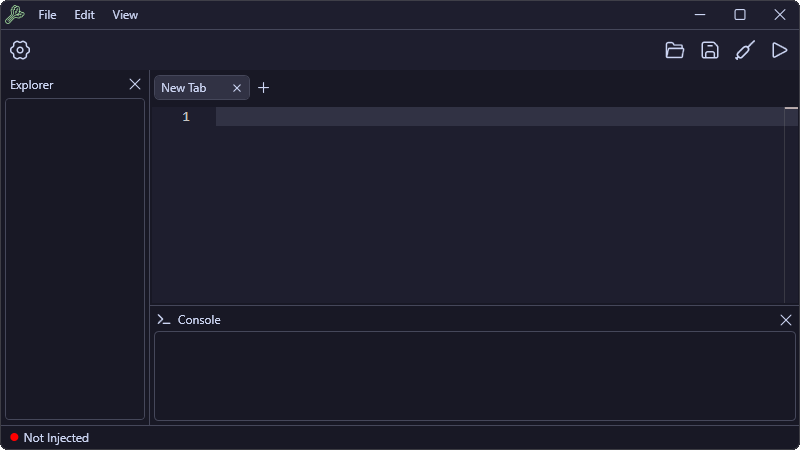This screenshot has height=450, width=800.
Task: Click inside the empty Explorer file list
Action: pyautogui.click(x=75, y=259)
